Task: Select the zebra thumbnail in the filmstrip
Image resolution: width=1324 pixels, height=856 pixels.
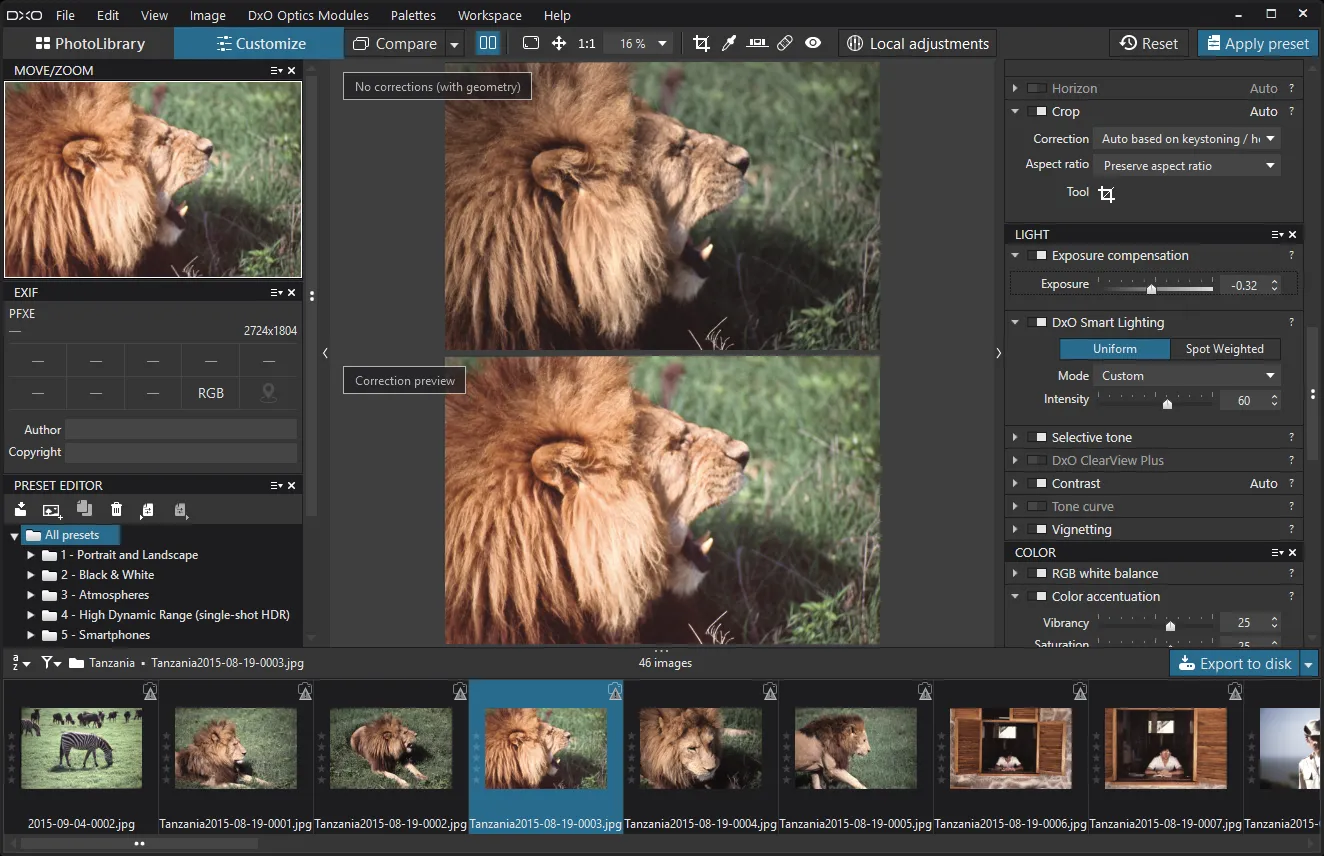Action: click(x=81, y=749)
